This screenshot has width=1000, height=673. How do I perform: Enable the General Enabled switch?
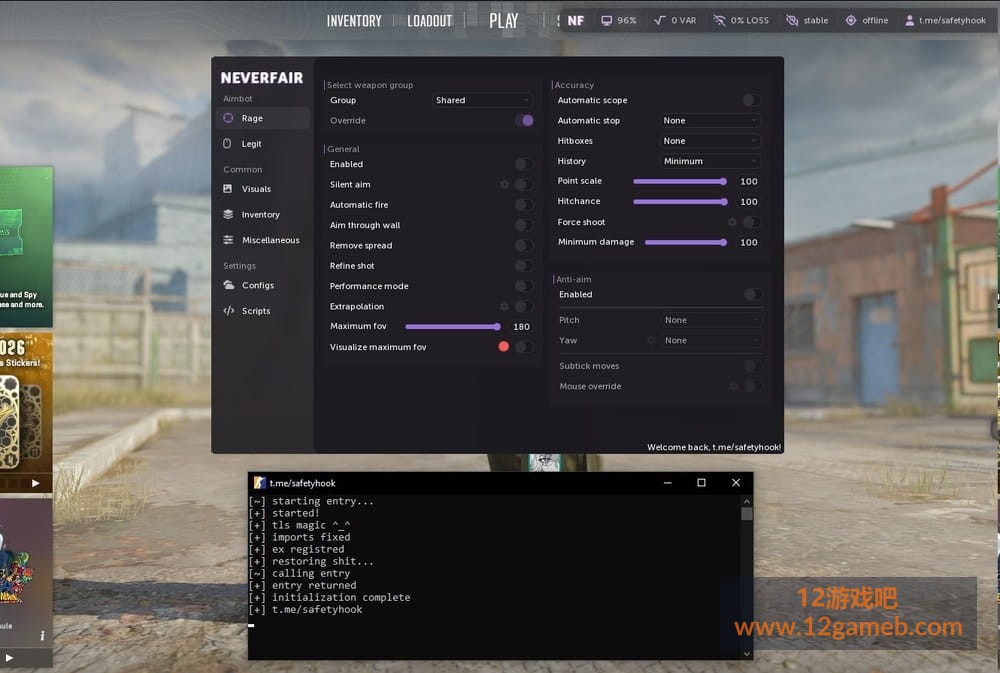click(x=524, y=164)
